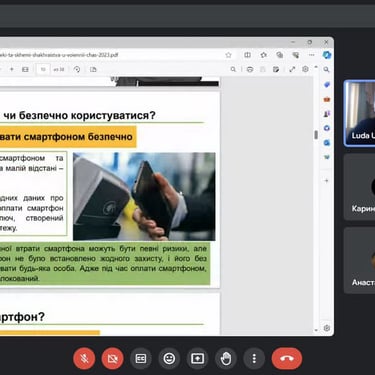Open PDF viewer settings gear
Screen dimensions: 375x375
click(305, 69)
